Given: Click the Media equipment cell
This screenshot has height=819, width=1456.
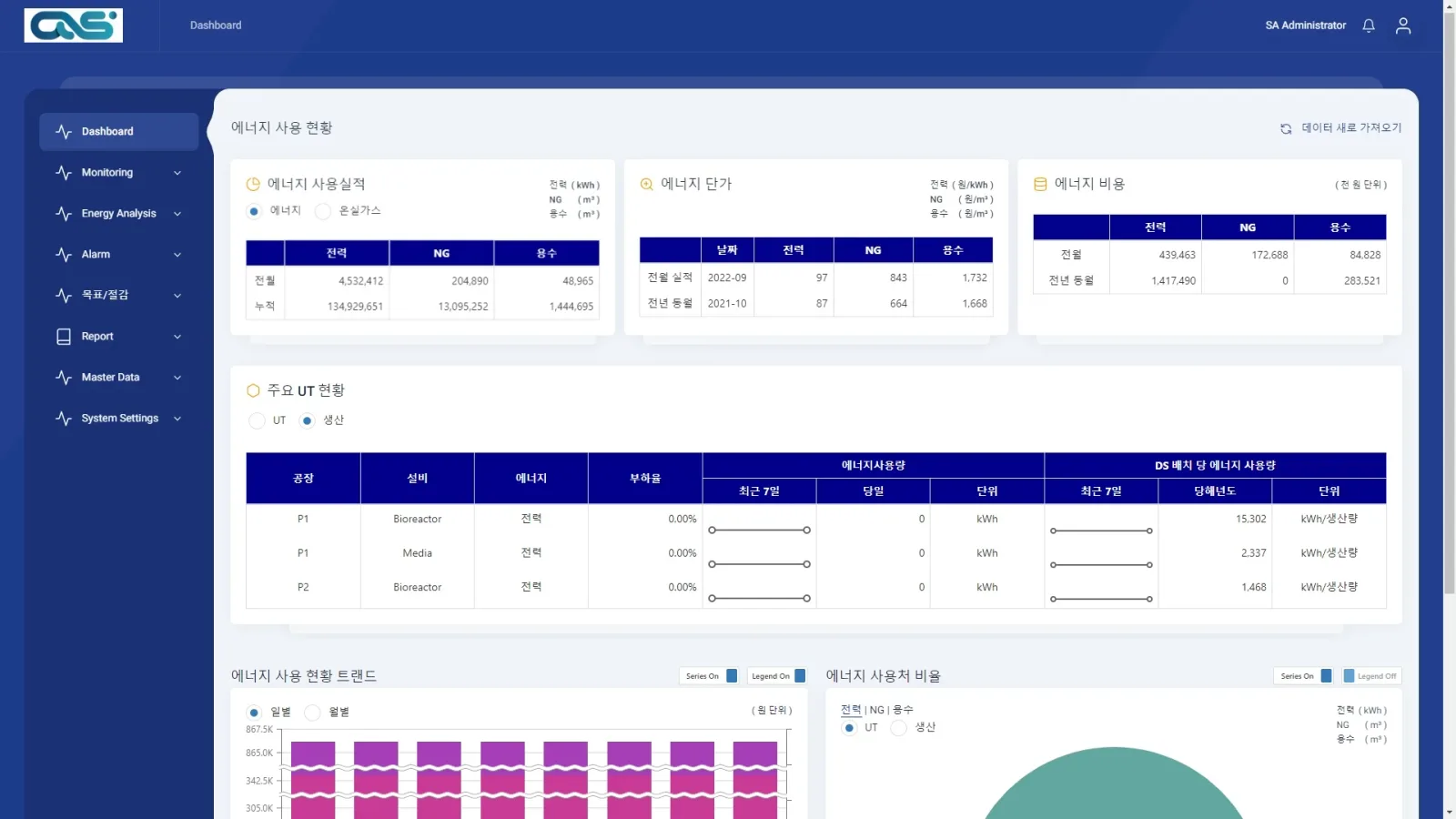Looking at the screenshot, I should tap(417, 553).
